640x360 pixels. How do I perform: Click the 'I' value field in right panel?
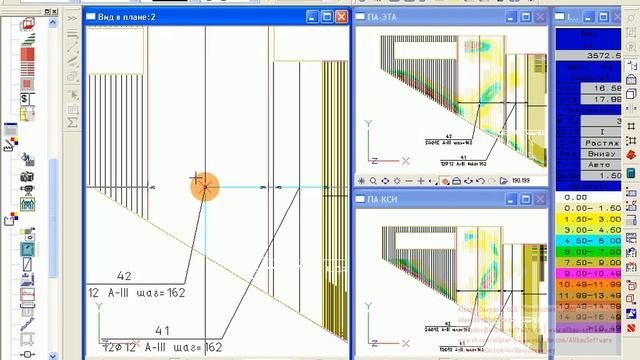click(x=601, y=132)
